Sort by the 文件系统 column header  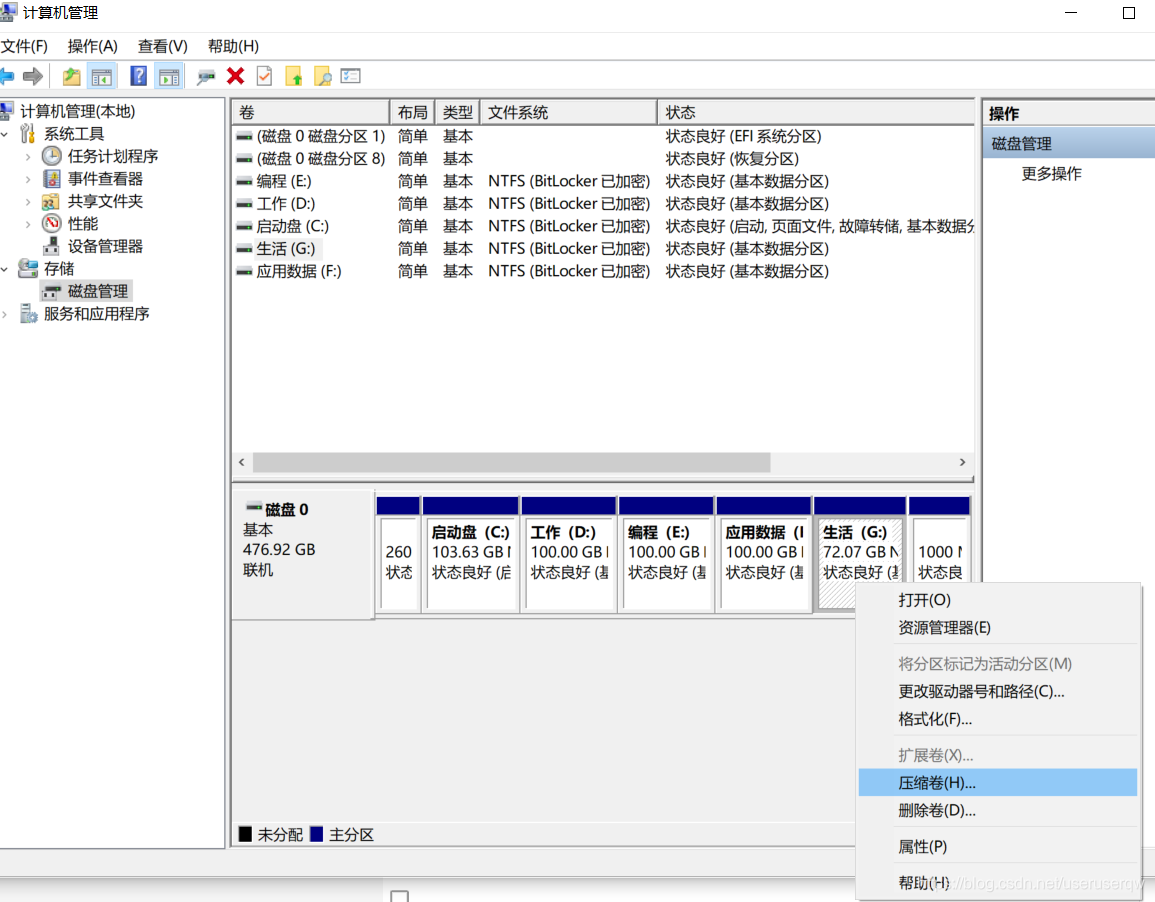(568, 113)
